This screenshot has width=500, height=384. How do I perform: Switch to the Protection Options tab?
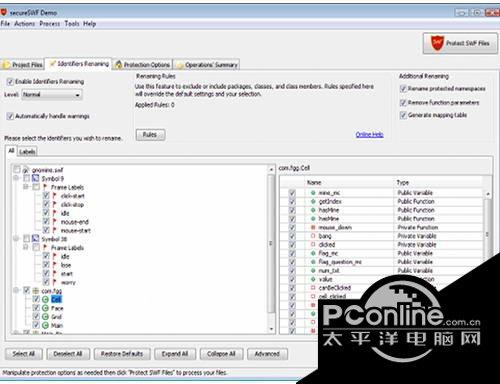143,65
